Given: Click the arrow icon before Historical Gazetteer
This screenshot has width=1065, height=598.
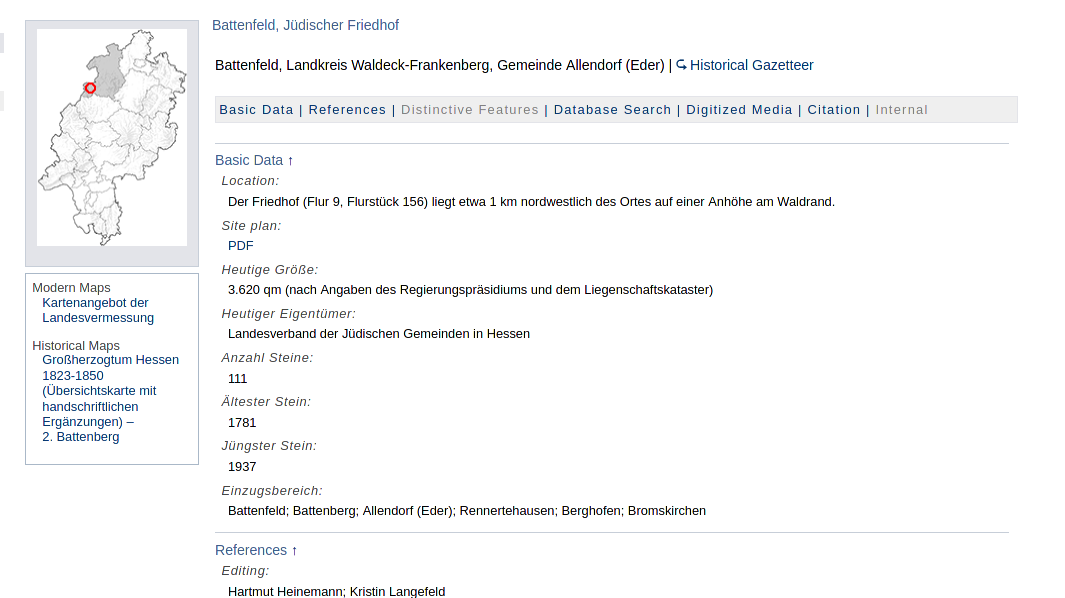Looking at the screenshot, I should click(681, 65).
